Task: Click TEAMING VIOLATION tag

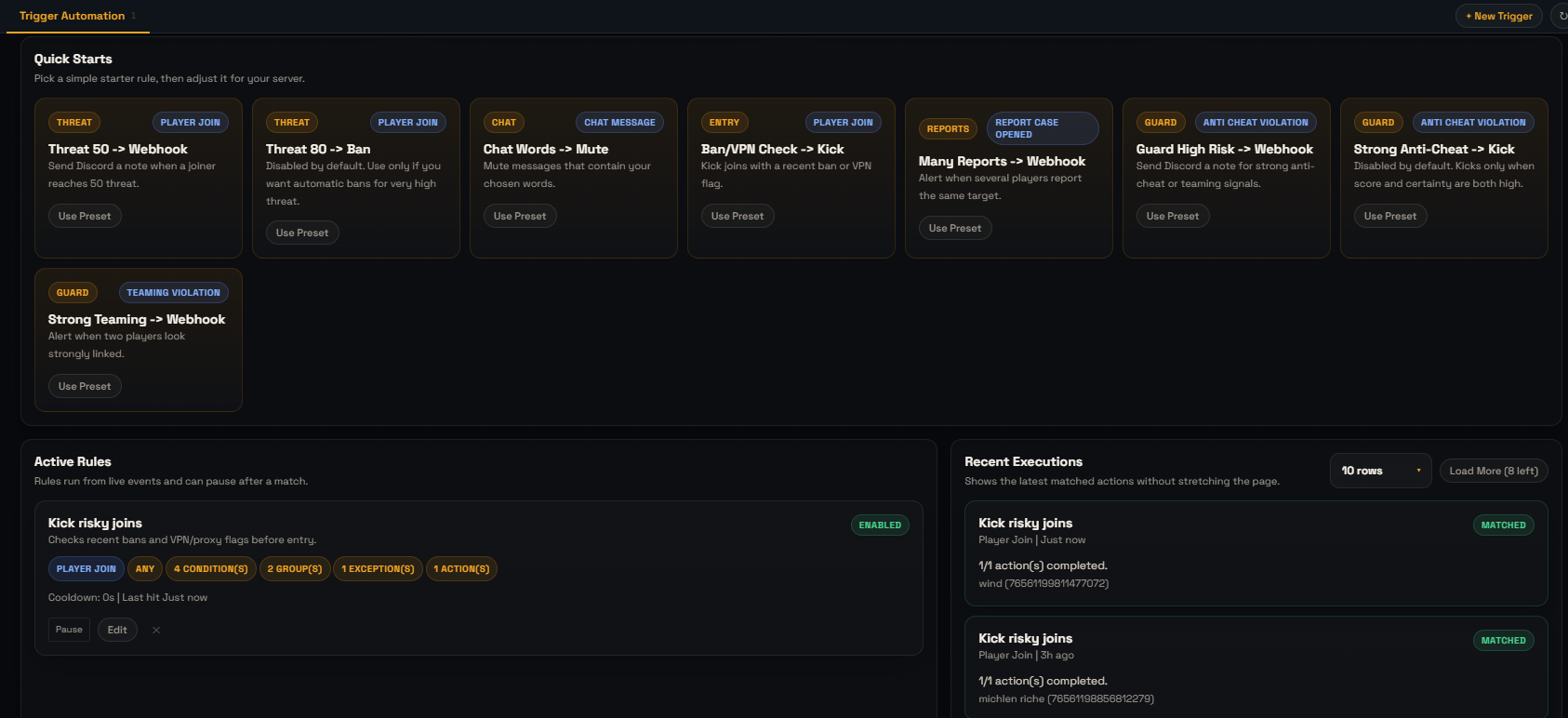Action: (x=174, y=292)
